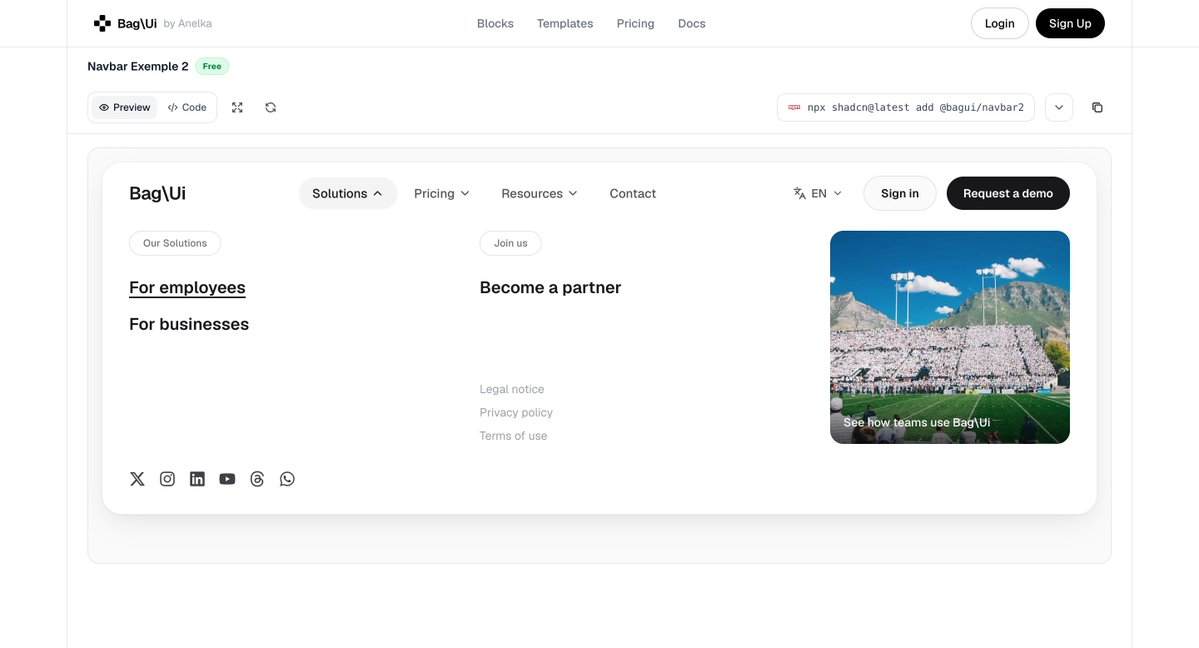Open the Privacy policy link
This screenshot has width=1199, height=648.
[x=516, y=412]
